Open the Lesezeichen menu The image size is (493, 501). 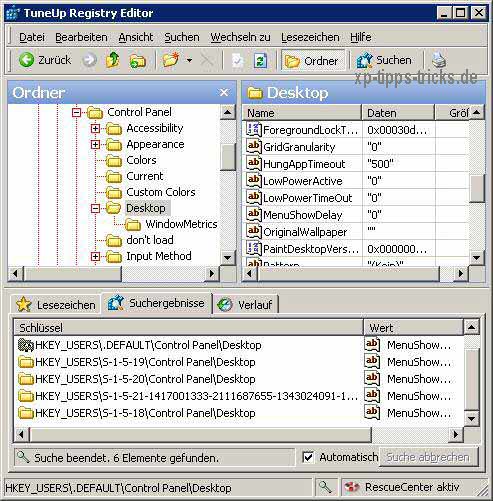pos(310,37)
